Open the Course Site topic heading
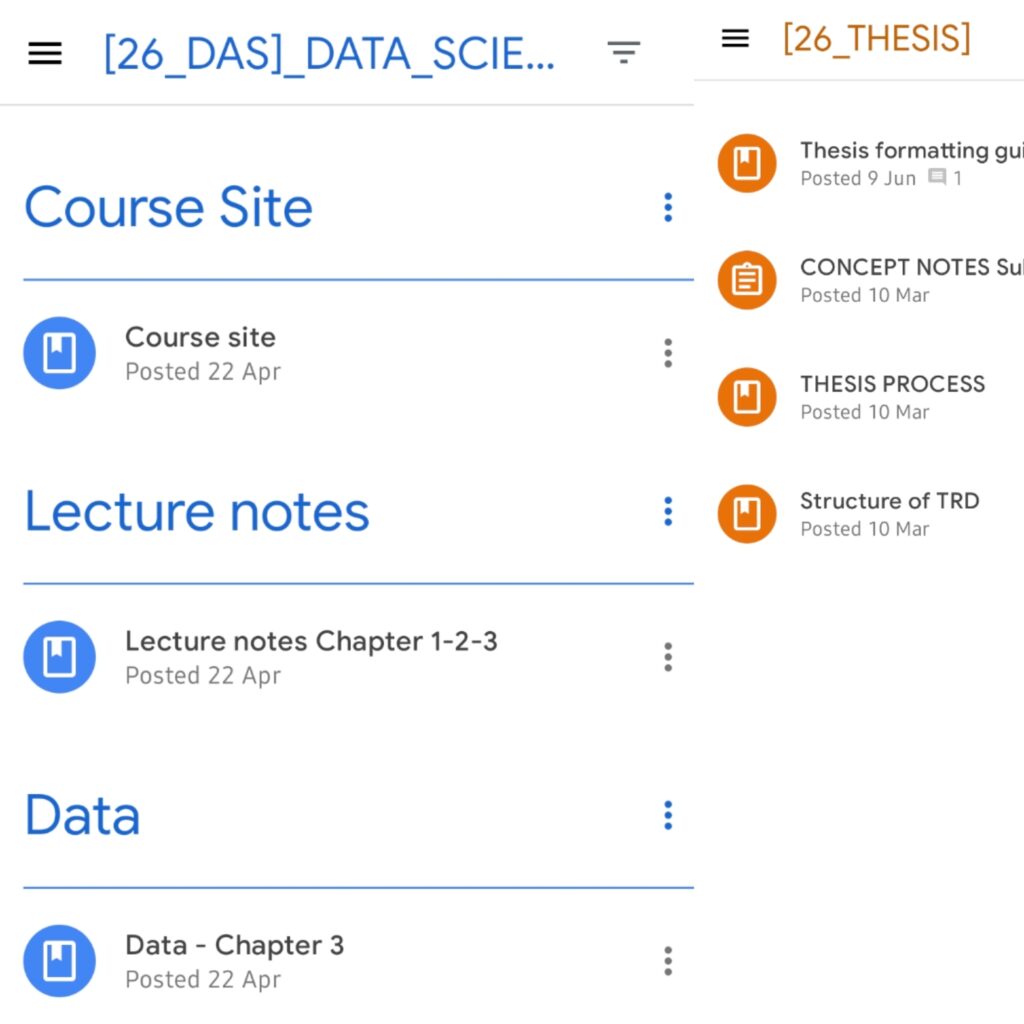The width and height of the screenshot is (1024, 1024). tap(168, 208)
